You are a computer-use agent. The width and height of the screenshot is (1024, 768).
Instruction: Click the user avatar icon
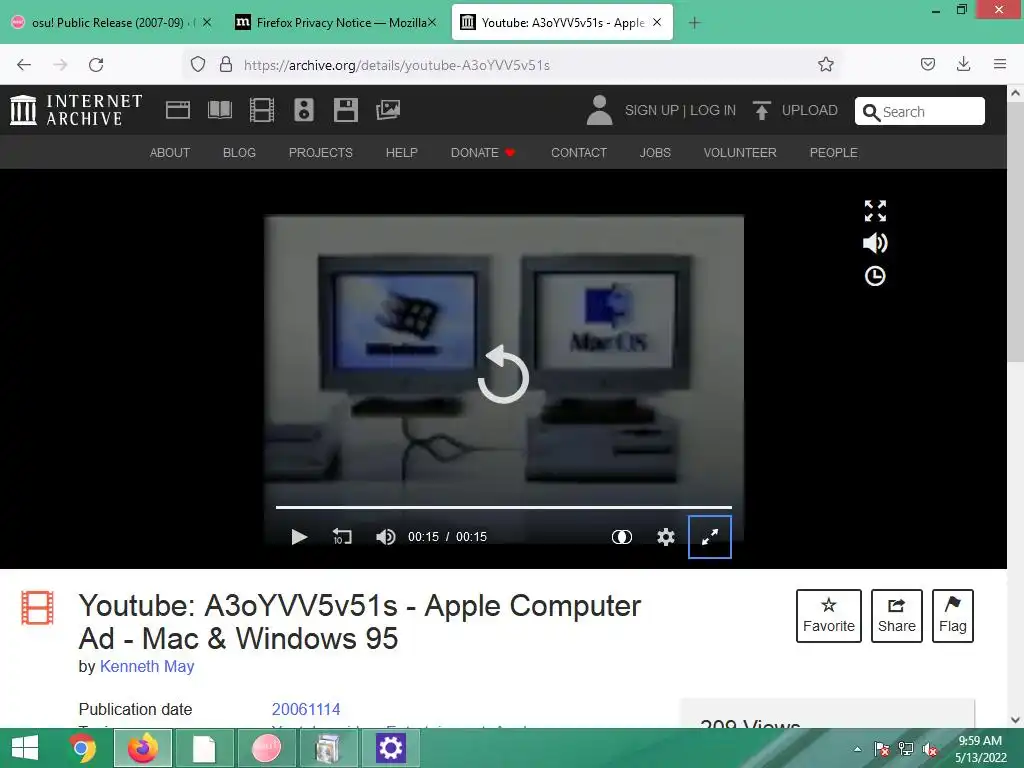click(599, 110)
